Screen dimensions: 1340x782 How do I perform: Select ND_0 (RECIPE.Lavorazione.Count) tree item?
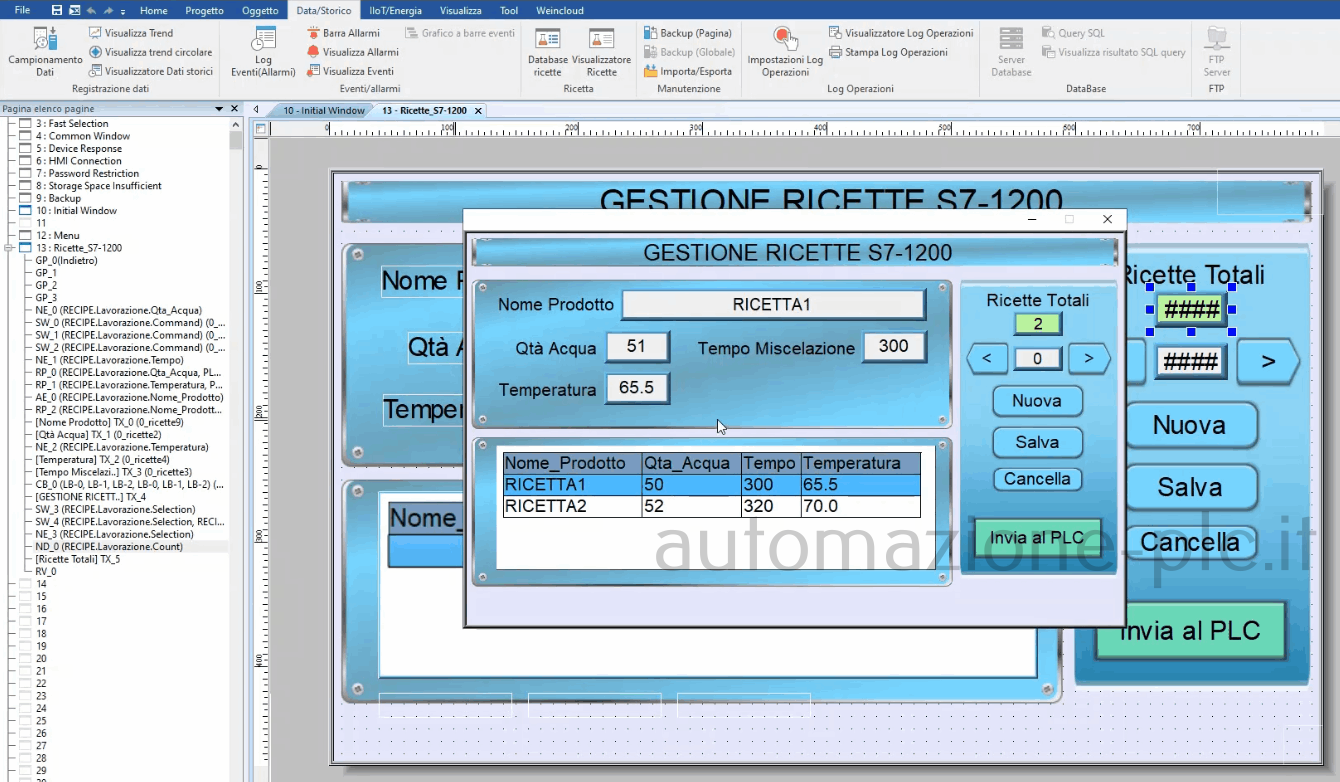(109, 547)
